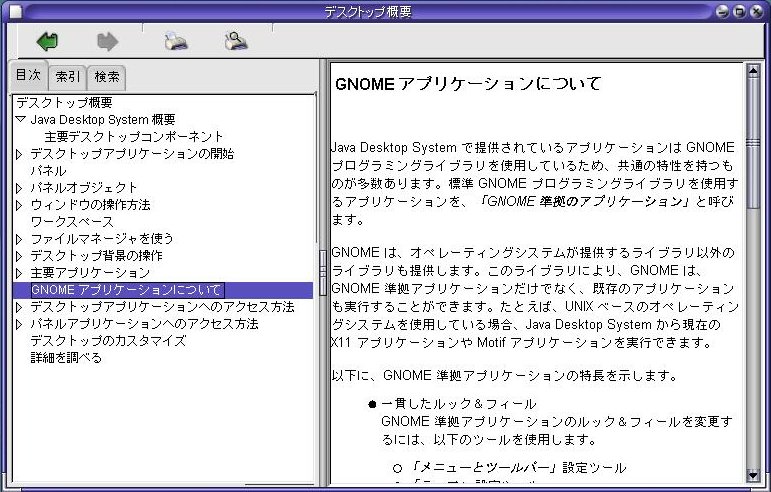
Task: Expand デスクトップアプリケーションの開始 node
Action: pyautogui.click(x=19, y=154)
